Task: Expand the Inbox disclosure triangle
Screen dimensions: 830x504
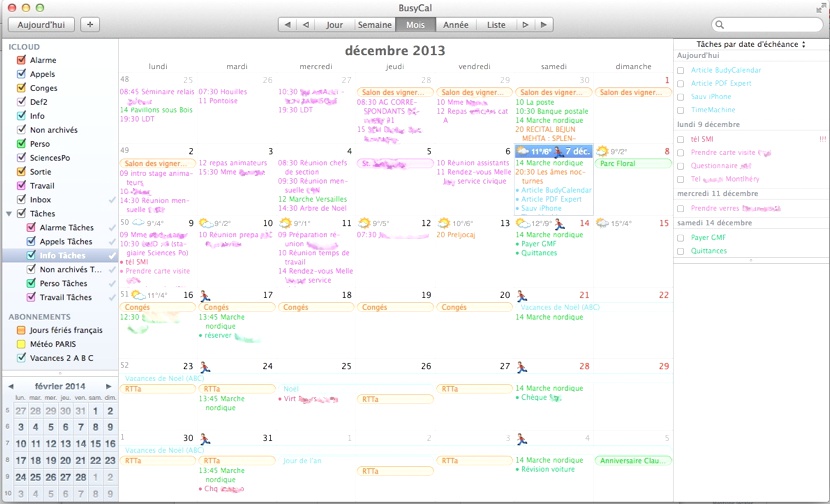Action: pos(10,200)
